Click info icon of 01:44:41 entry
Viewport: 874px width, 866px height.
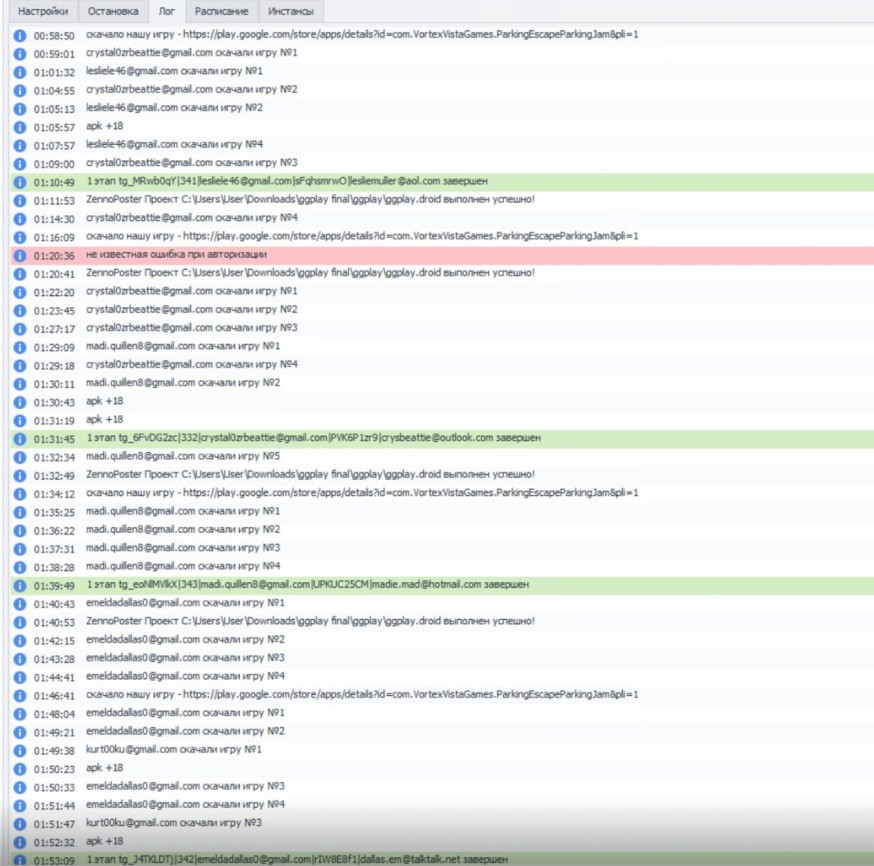point(20,678)
